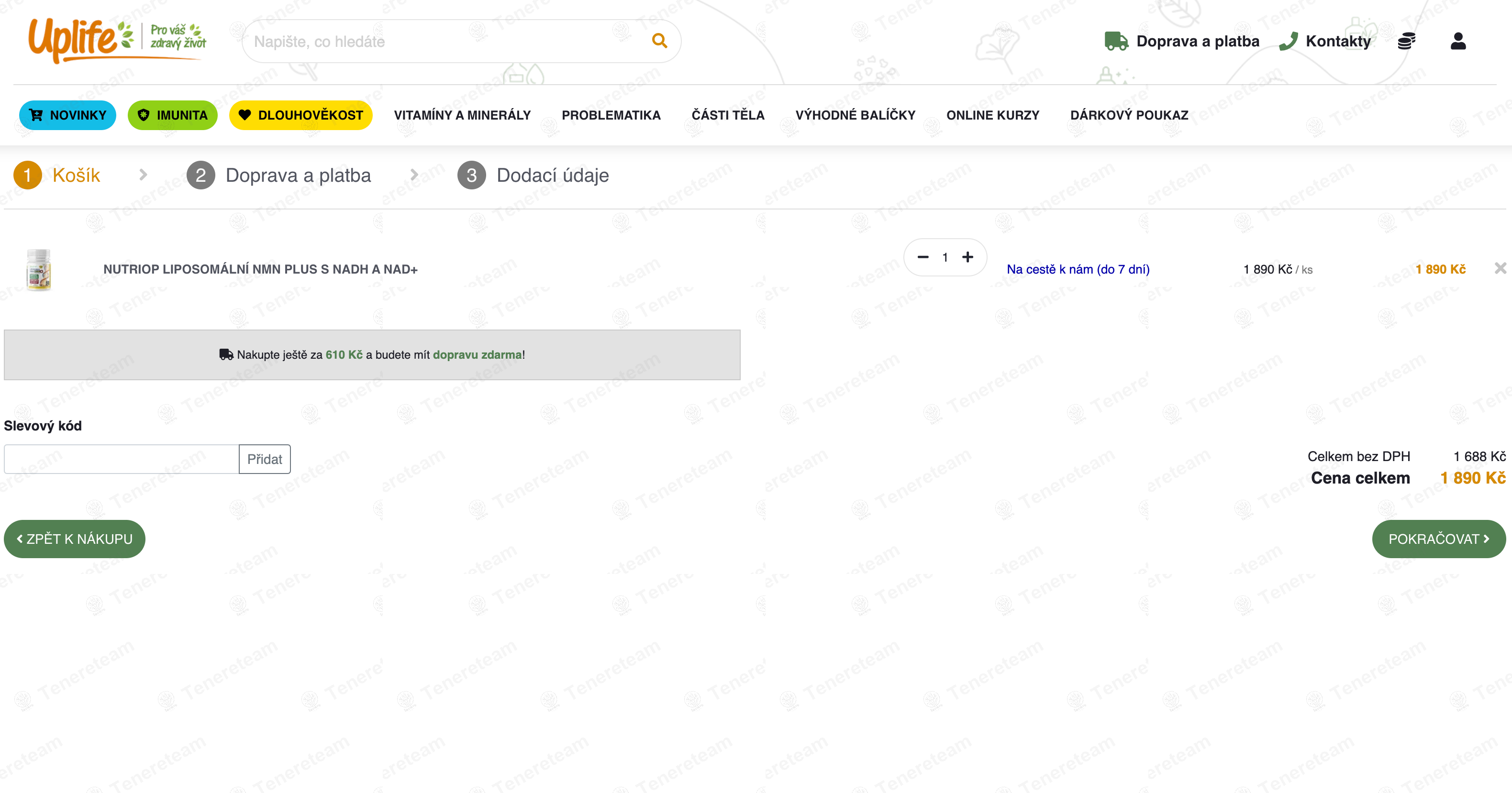Increase quantity with plus button

coord(968,257)
